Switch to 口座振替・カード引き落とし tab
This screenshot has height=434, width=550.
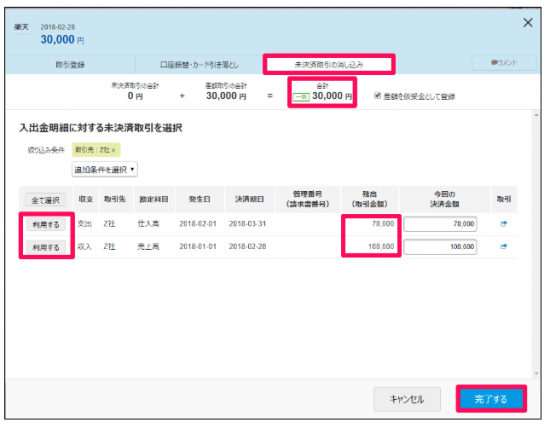tap(199, 65)
